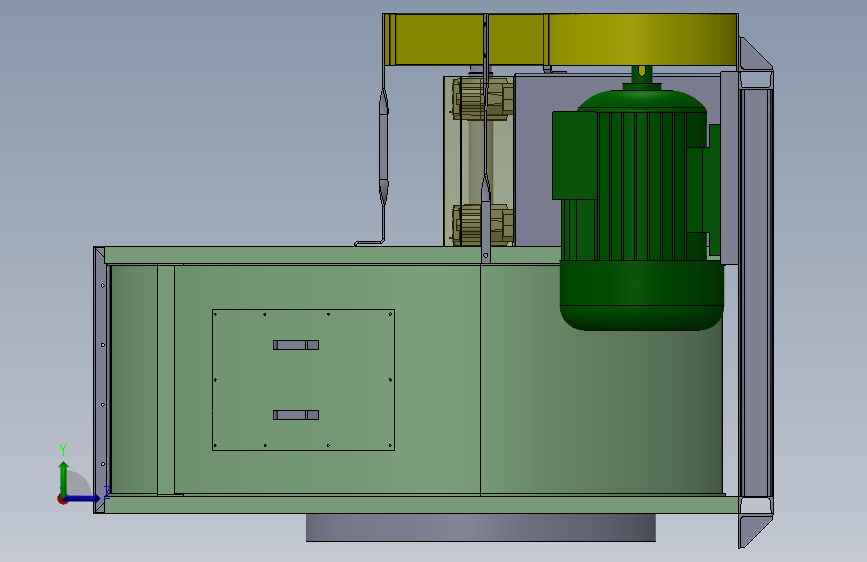Select the gray plate behind the motor

tap(534, 160)
